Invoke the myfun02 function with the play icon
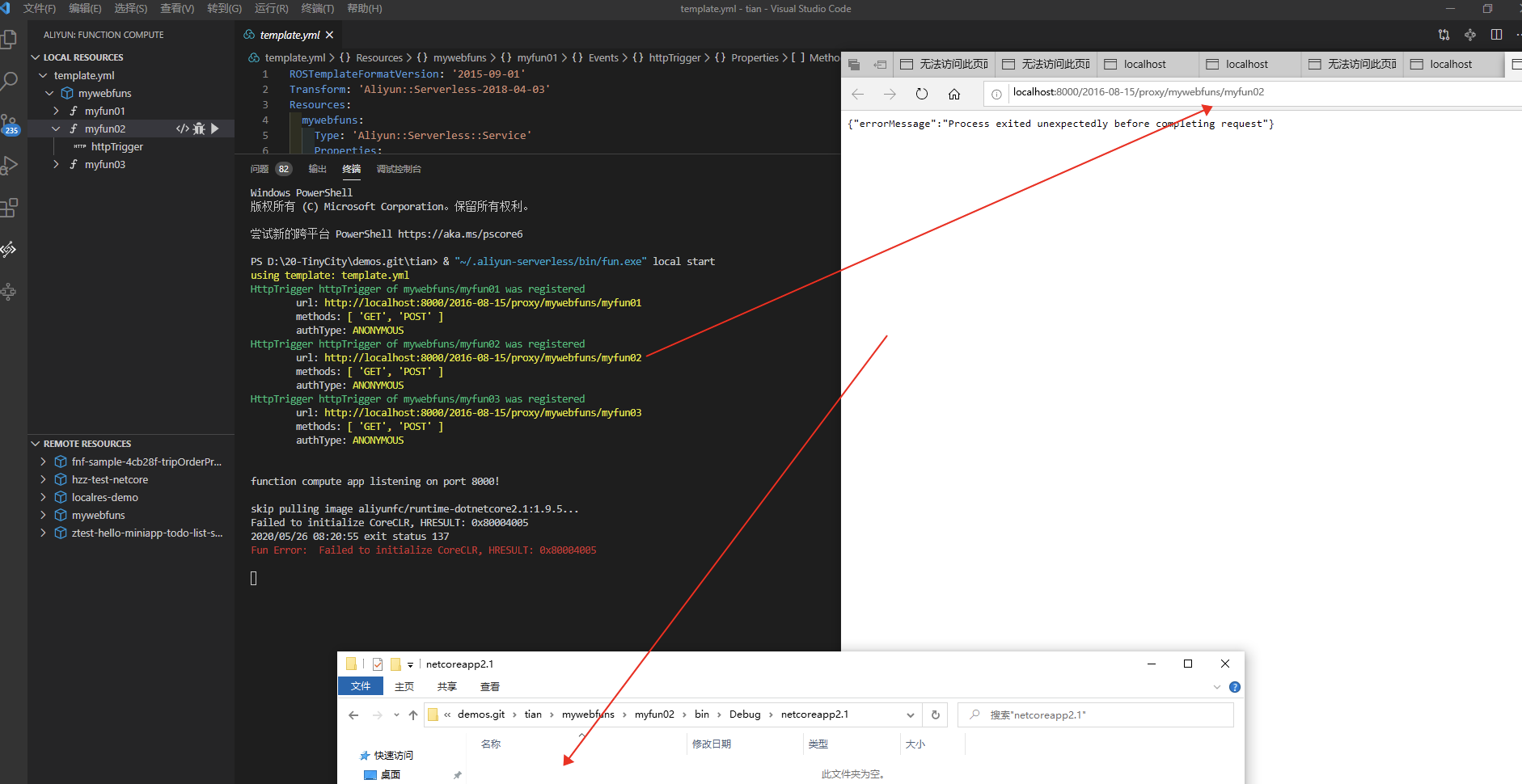Image resolution: width=1522 pixels, height=784 pixels. coord(214,128)
